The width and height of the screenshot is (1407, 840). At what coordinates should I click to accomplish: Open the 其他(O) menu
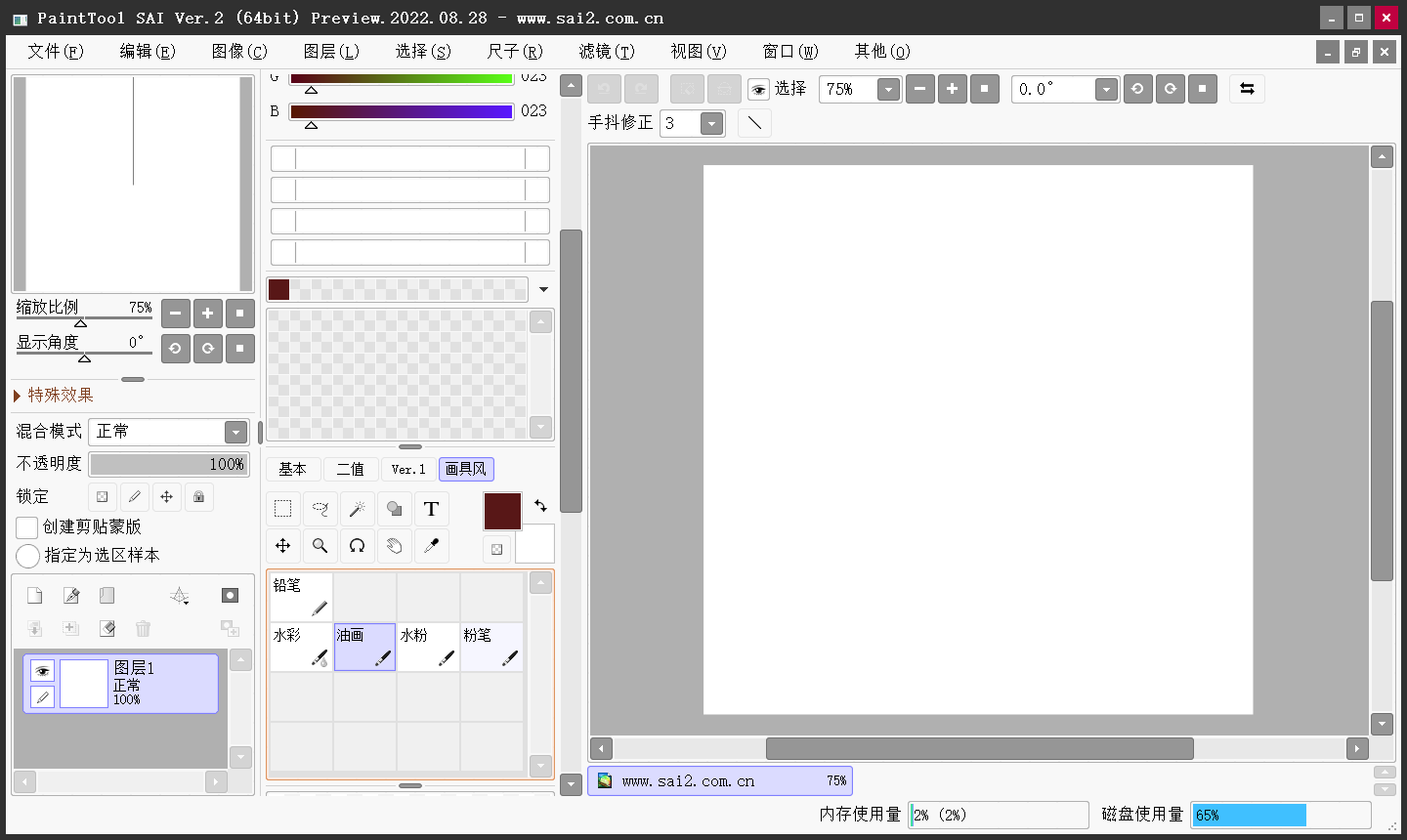[x=882, y=52]
